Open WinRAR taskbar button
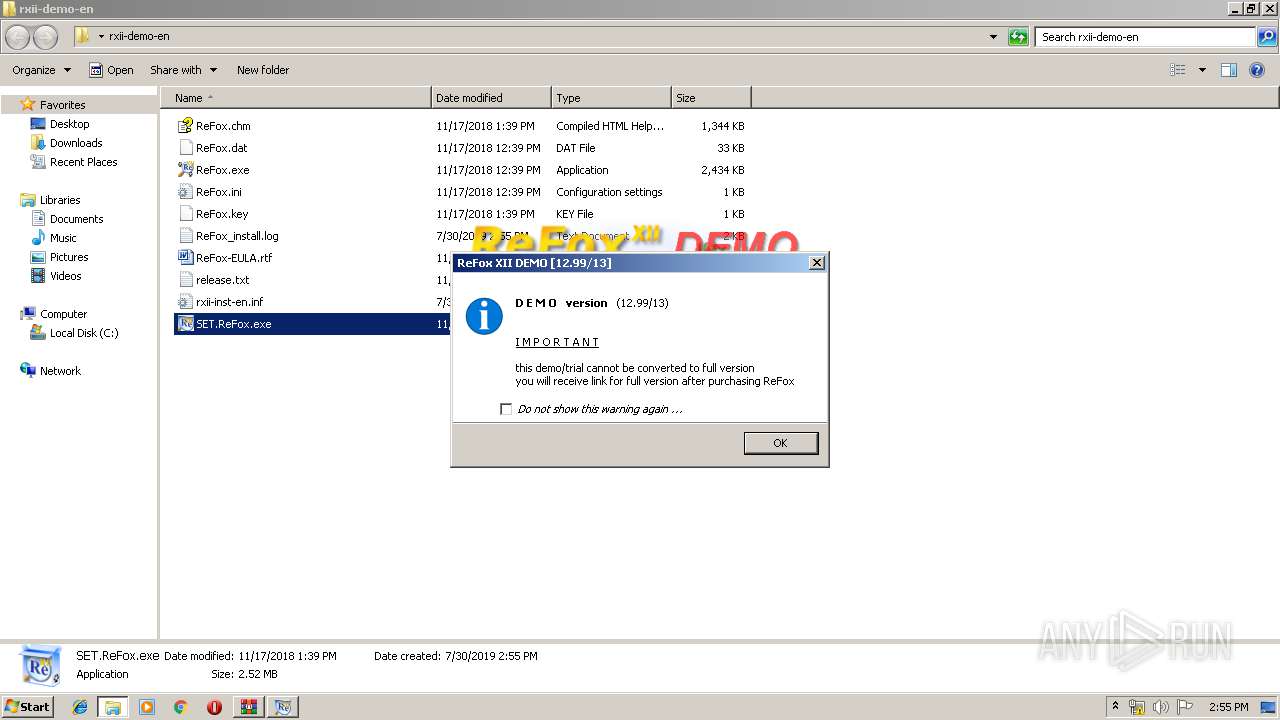 [248, 707]
